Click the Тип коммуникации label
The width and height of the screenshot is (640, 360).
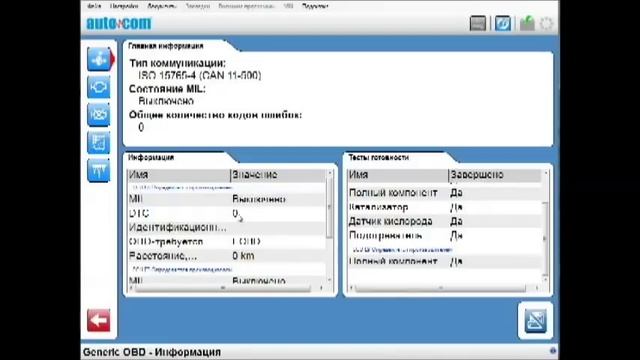click(178, 63)
